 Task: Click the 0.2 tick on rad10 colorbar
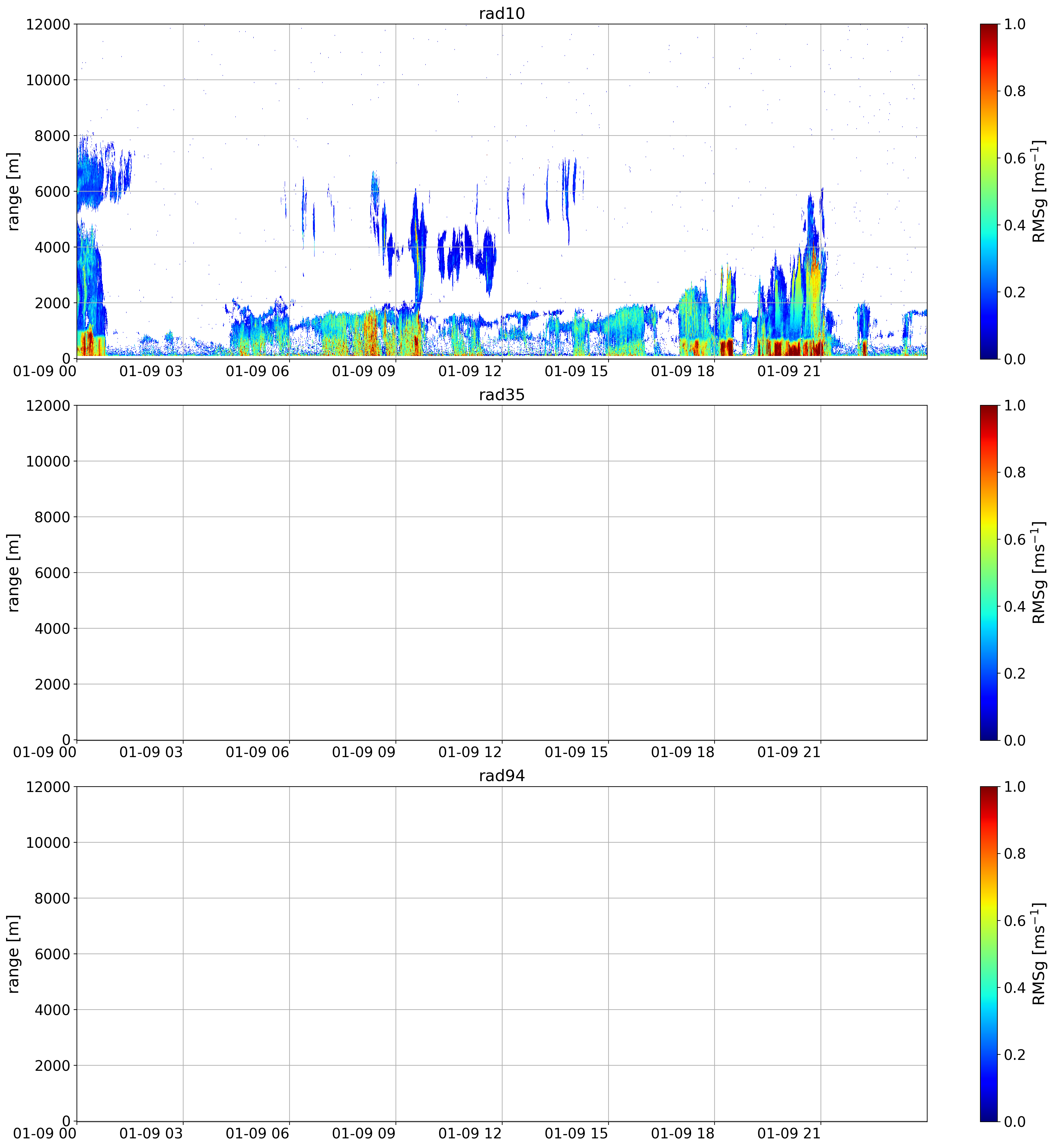[x=1015, y=292]
